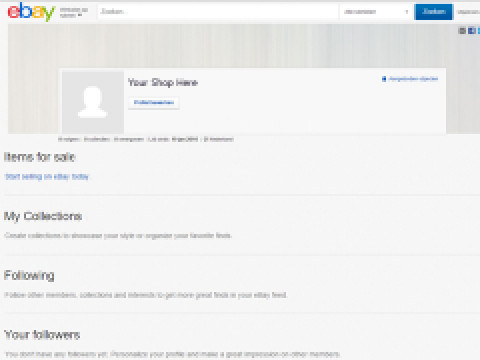Click the member since info in stats line

(x=173, y=139)
